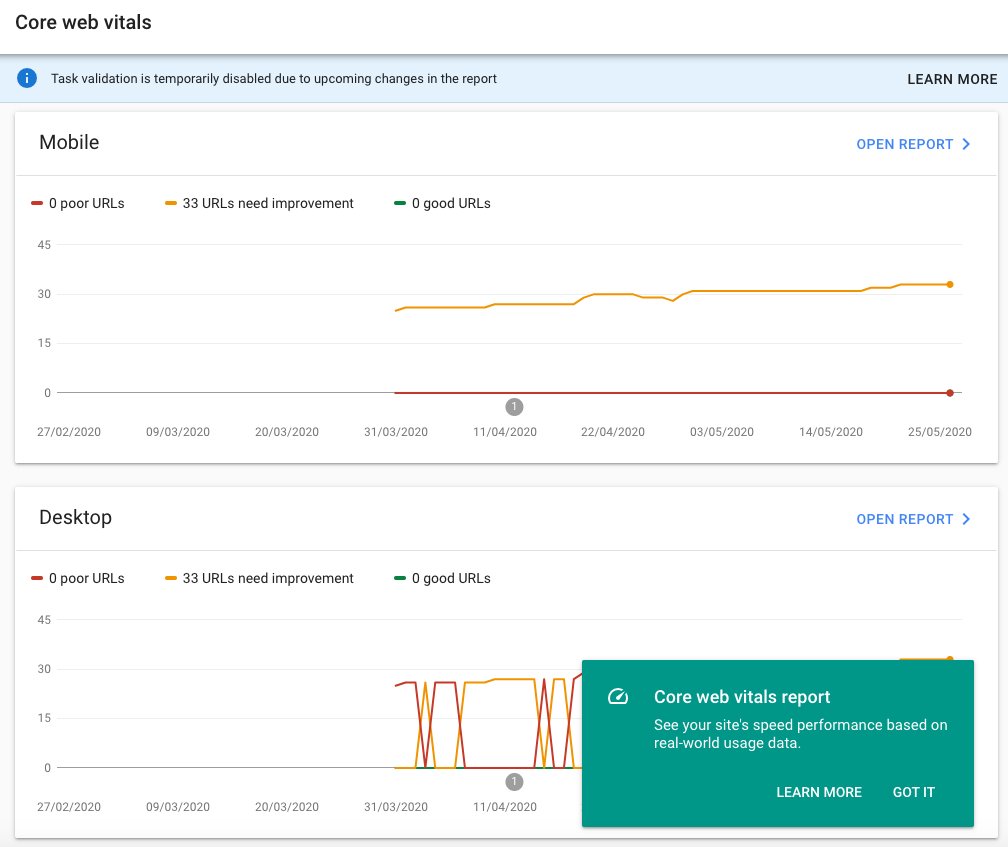Toggle the "0 poor URLs" Mobile legend

[x=79, y=203]
